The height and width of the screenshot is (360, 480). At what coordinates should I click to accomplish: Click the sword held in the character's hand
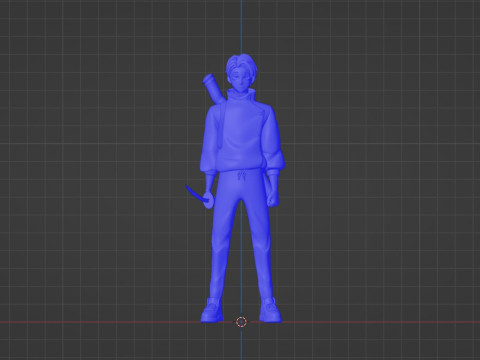tap(199, 196)
